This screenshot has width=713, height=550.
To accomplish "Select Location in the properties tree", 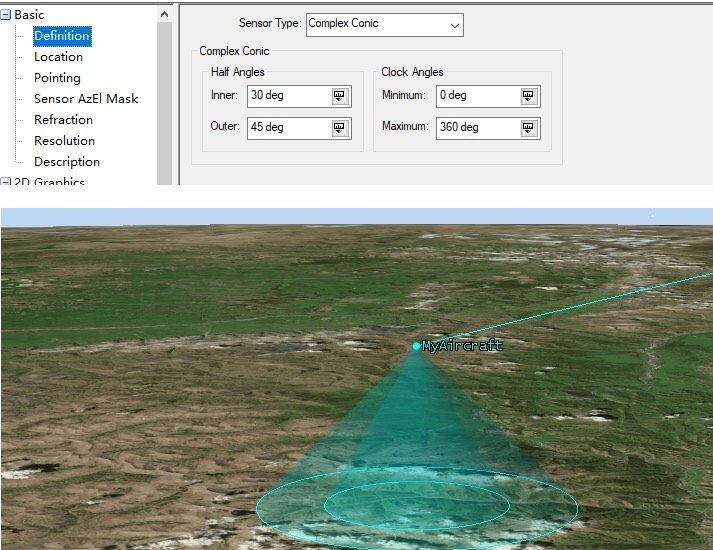I will click(x=58, y=57).
